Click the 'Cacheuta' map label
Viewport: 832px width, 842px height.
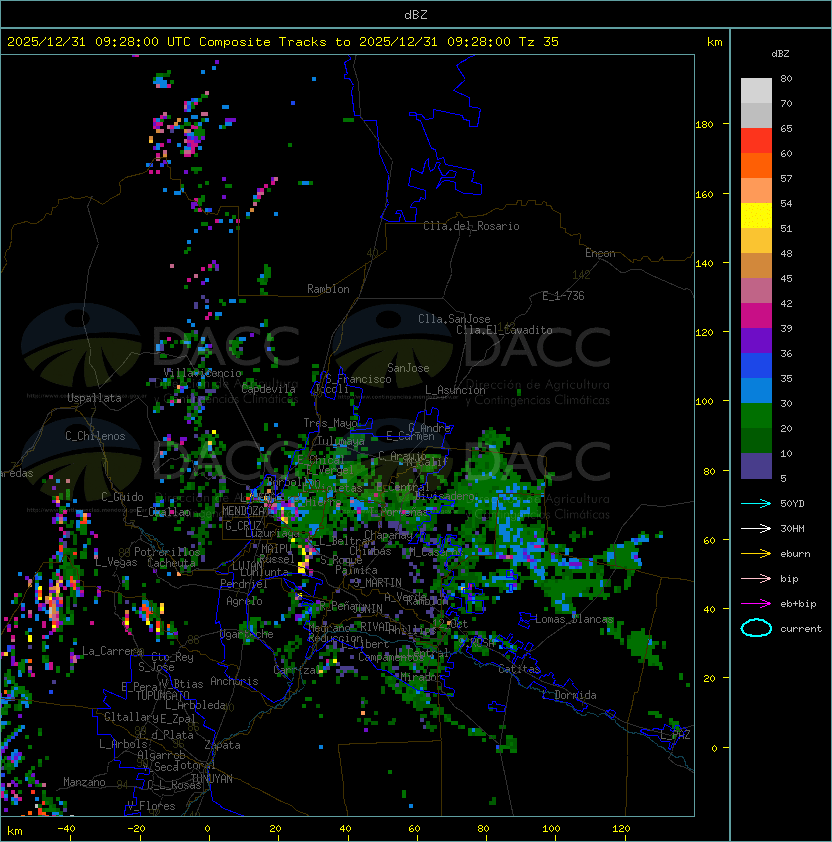171,563
